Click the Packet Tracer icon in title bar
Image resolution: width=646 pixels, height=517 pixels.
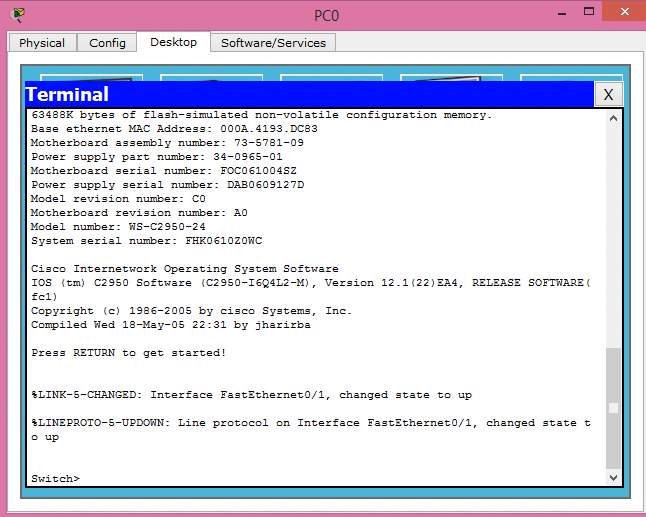[x=18, y=15]
